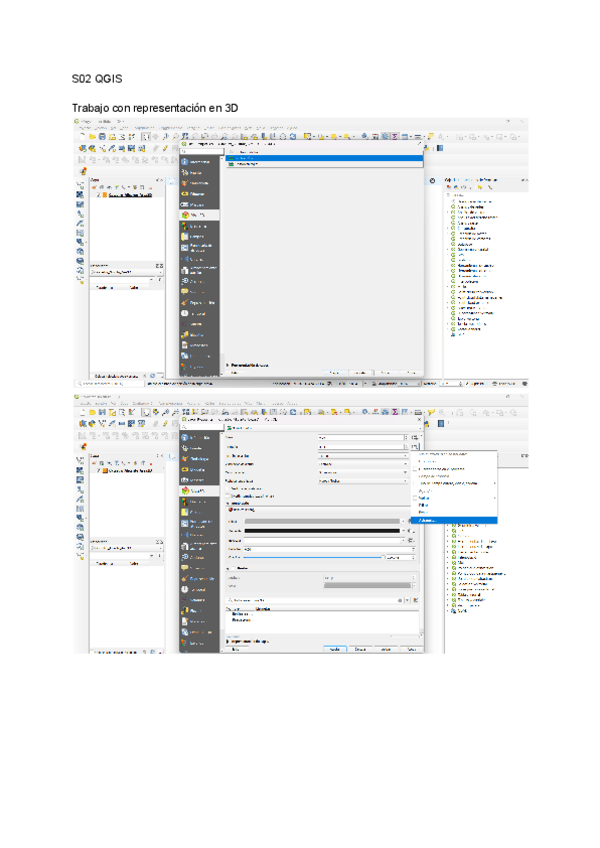Adjust the blue opacity slider in second screenshot

314,557
